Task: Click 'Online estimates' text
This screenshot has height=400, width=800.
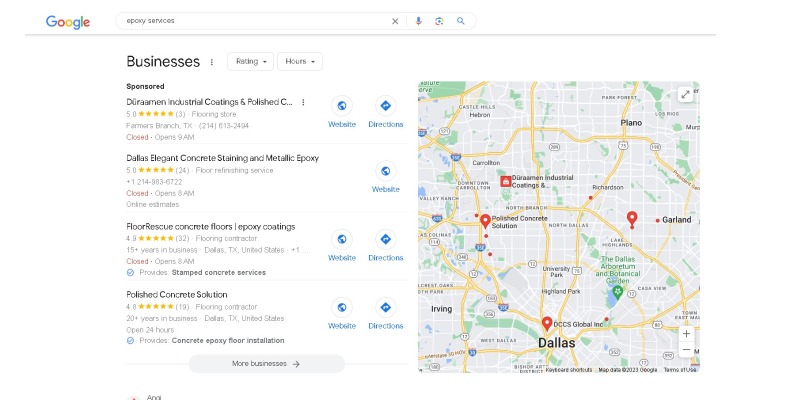Action: 153,204
